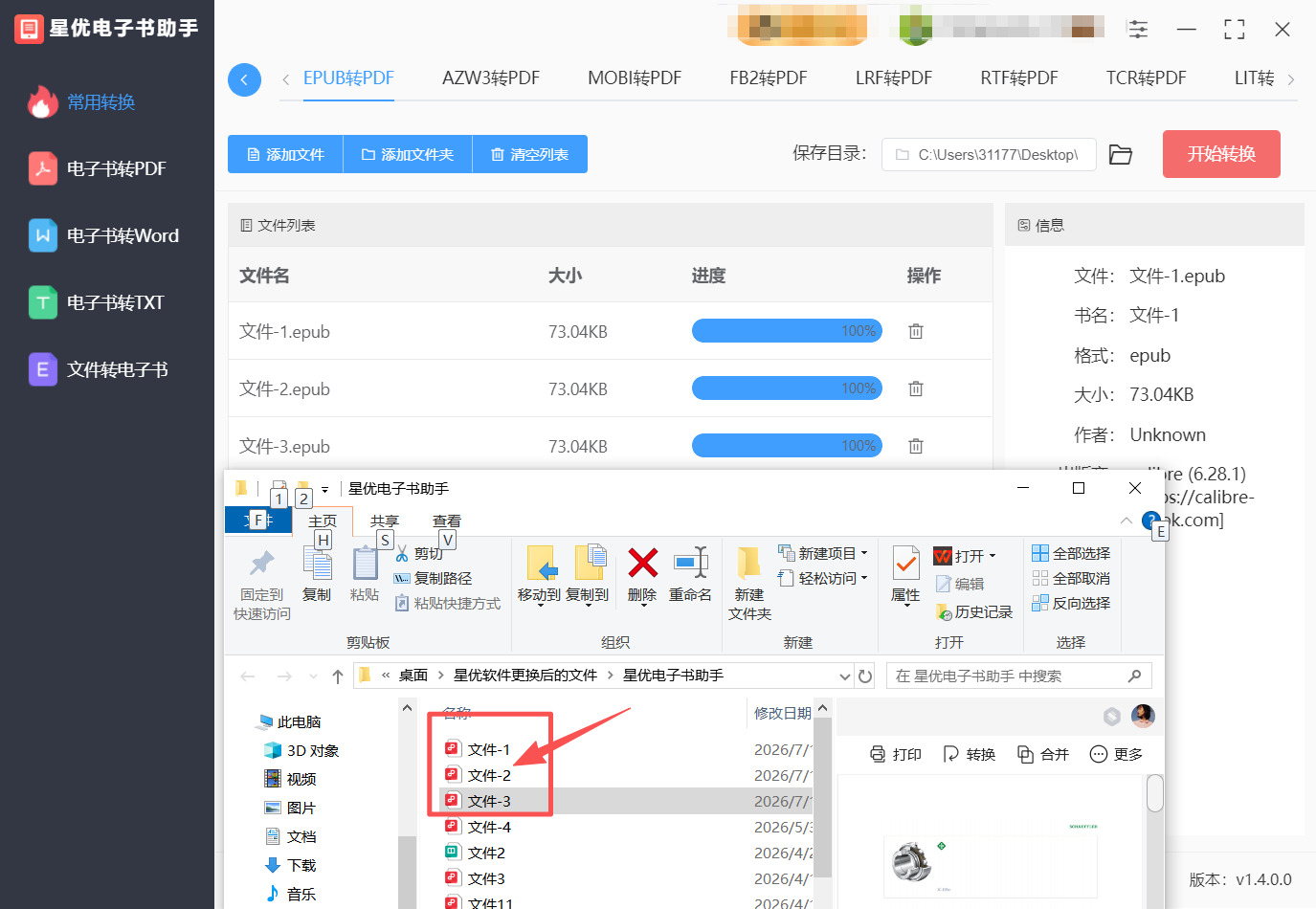Click the 文件-2.epub progress bar
Image resolution: width=1316 pixels, height=909 pixels.
pyautogui.click(x=787, y=388)
